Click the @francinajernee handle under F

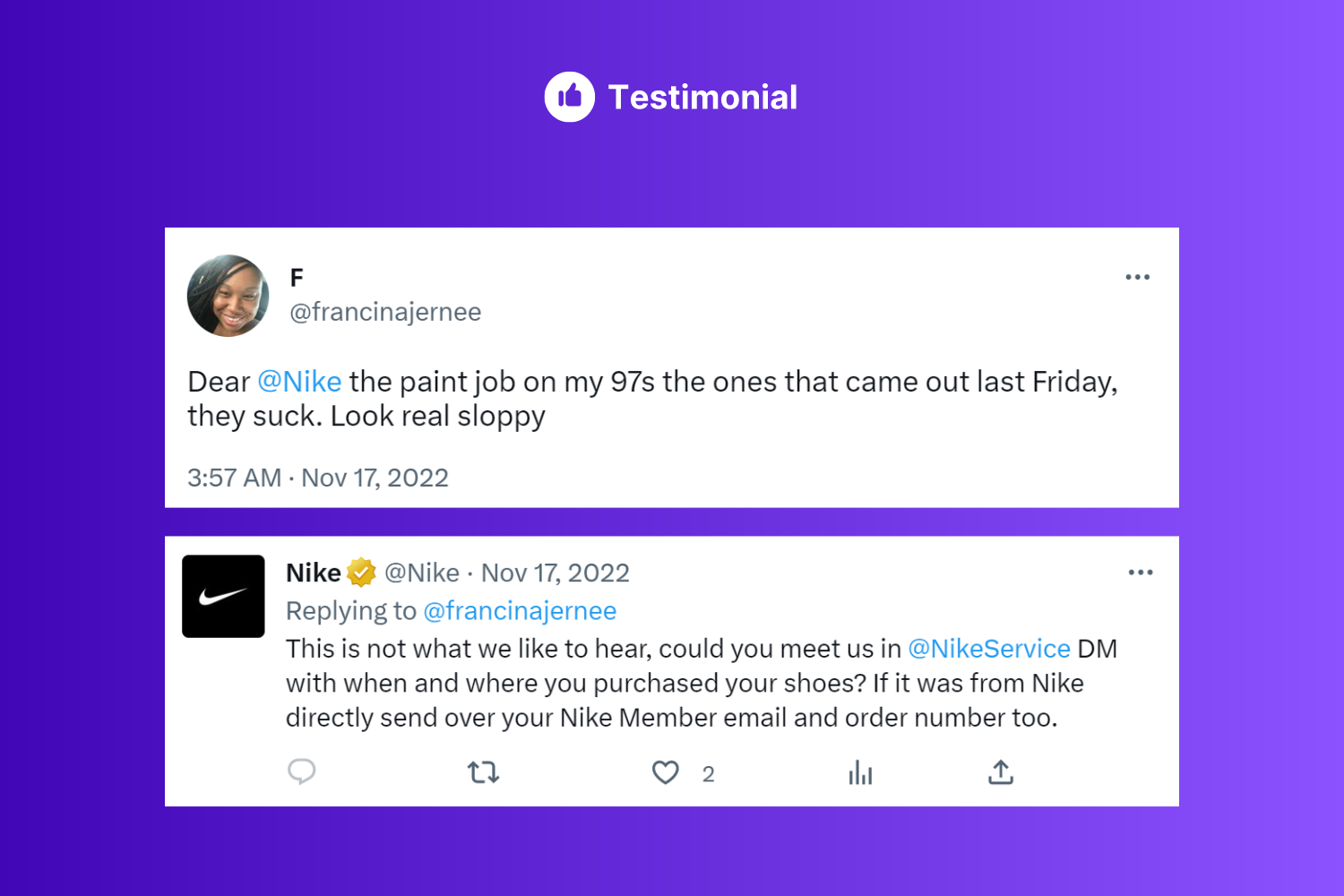[x=385, y=312]
